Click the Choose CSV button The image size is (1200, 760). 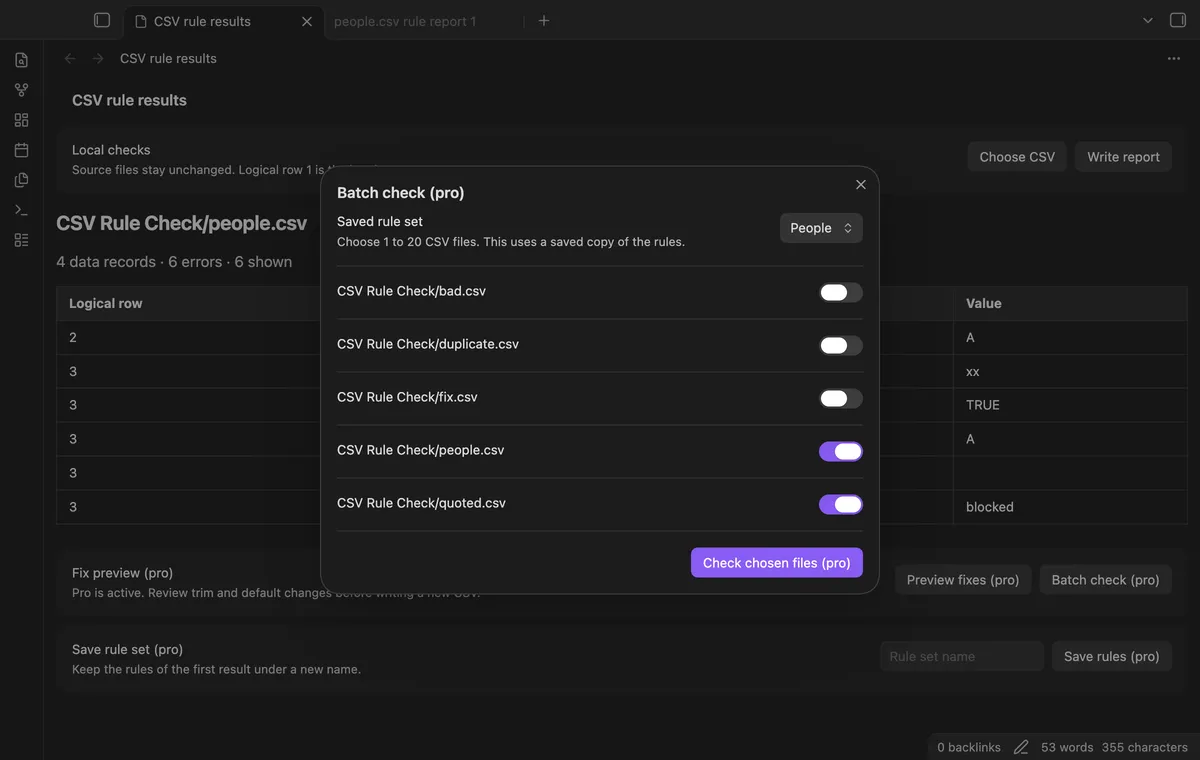(x=1017, y=157)
